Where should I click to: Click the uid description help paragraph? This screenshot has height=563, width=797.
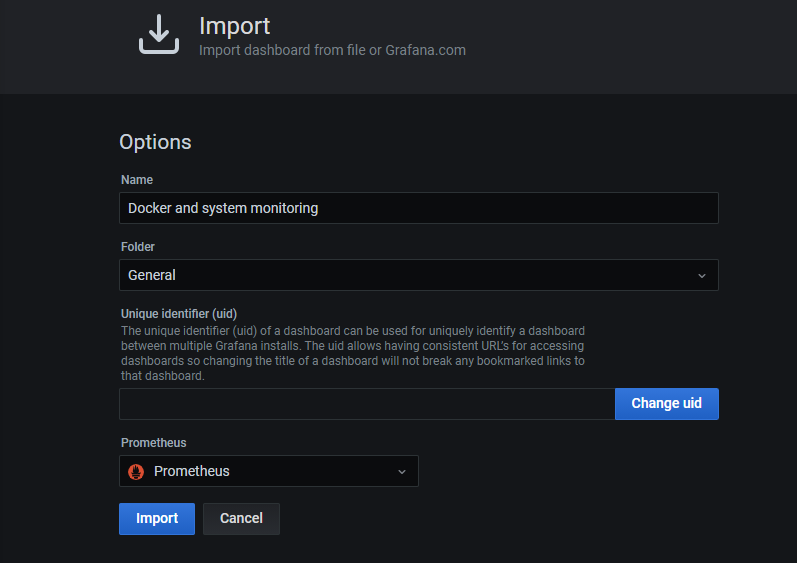click(x=352, y=353)
